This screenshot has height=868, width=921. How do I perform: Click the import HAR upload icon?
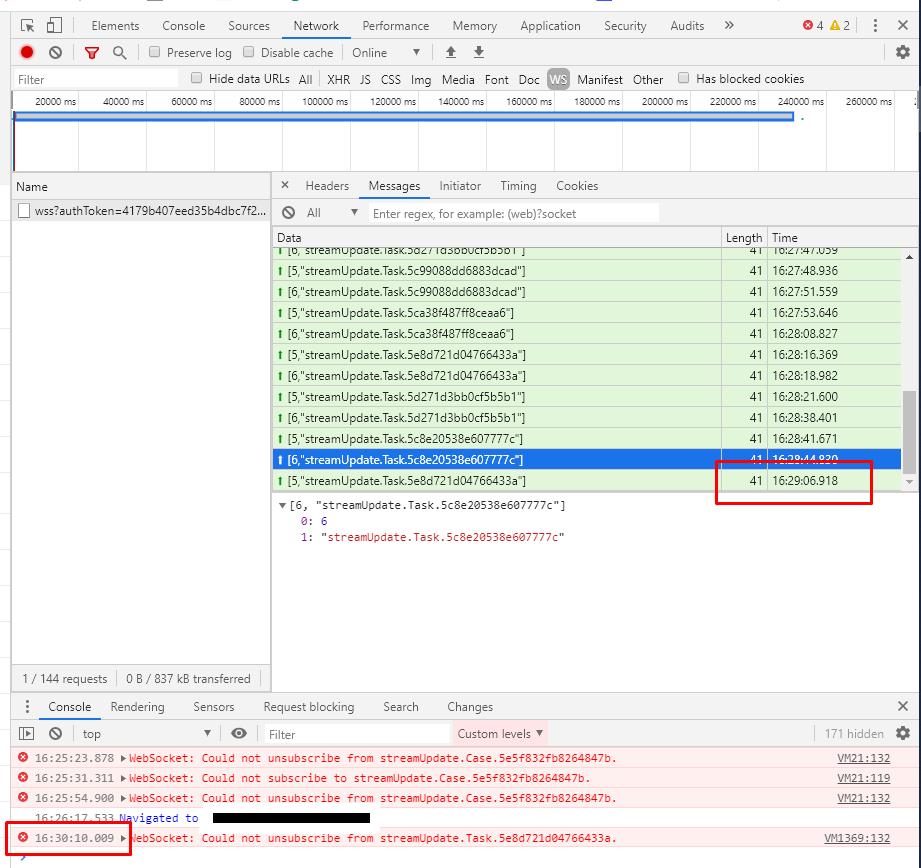point(451,53)
